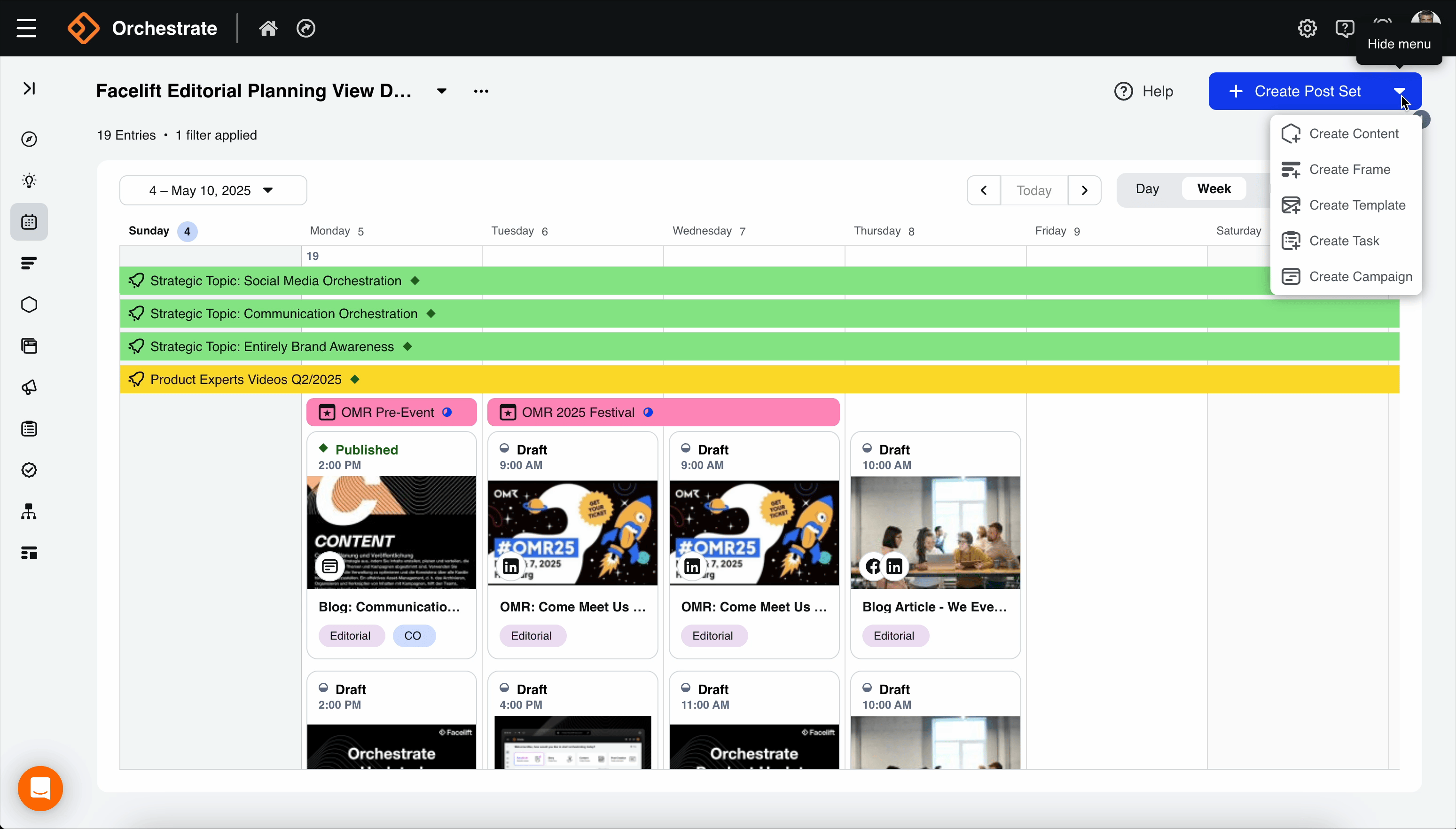Open the timeline bars sidebar icon
This screenshot has height=829, width=1456.
click(29, 263)
